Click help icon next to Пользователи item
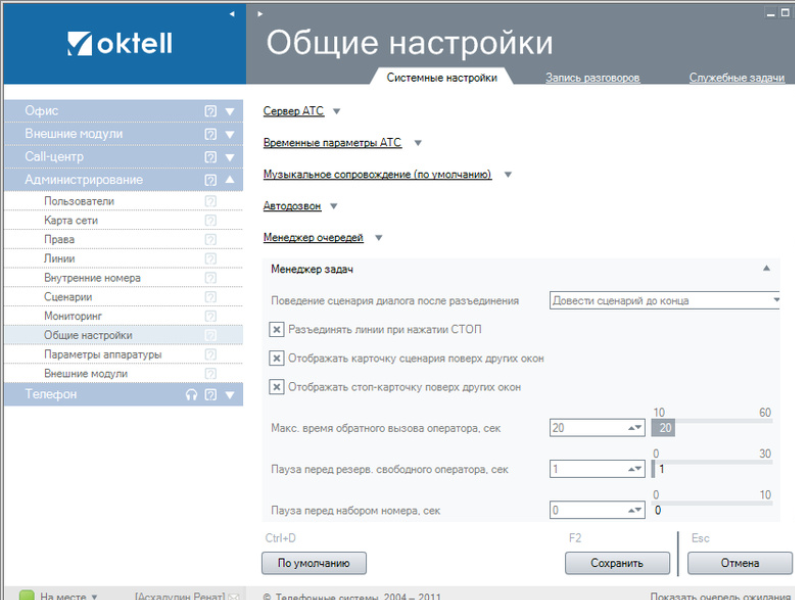The height and width of the screenshot is (600, 795). click(210, 201)
